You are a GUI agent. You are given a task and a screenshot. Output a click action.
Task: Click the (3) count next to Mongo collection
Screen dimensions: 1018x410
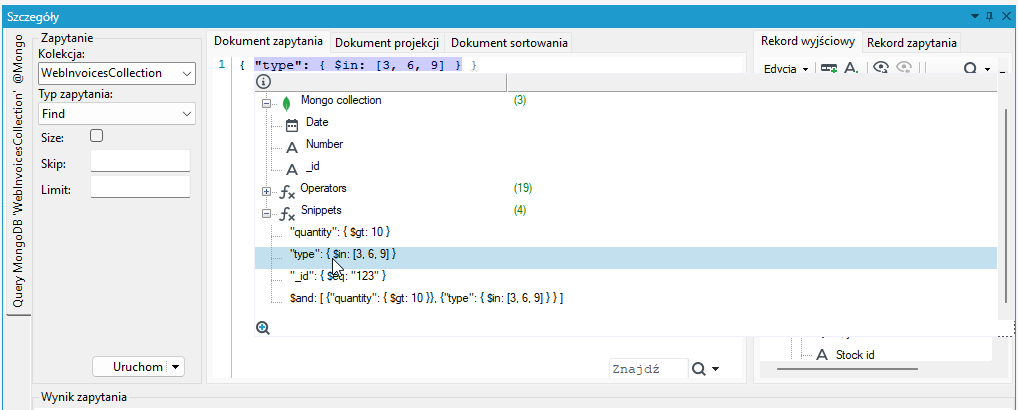tap(519, 101)
